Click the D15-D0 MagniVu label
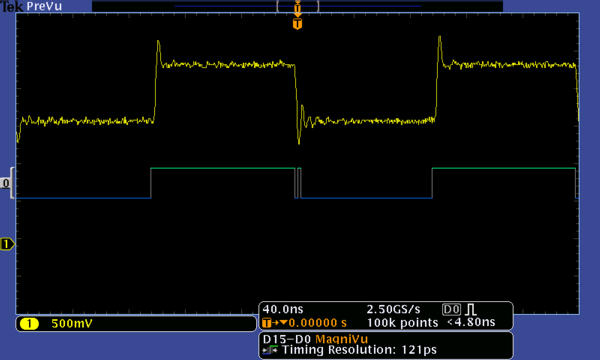The height and width of the screenshot is (360, 600). click(x=315, y=339)
